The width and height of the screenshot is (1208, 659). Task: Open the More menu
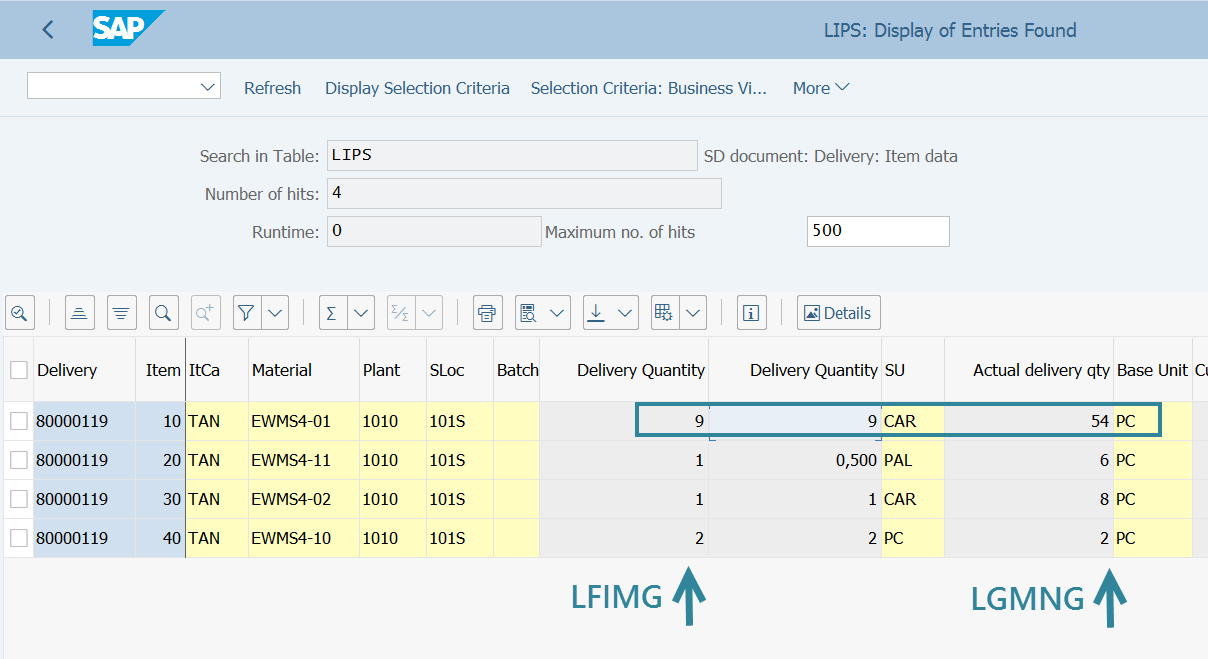coord(820,88)
